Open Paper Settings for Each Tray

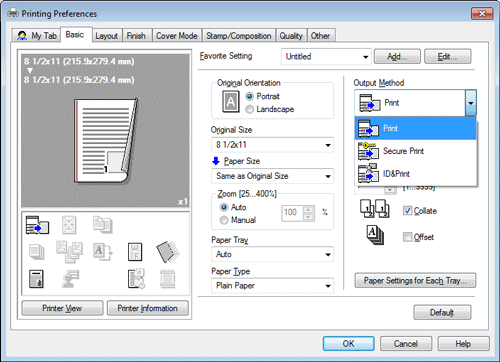point(415,280)
